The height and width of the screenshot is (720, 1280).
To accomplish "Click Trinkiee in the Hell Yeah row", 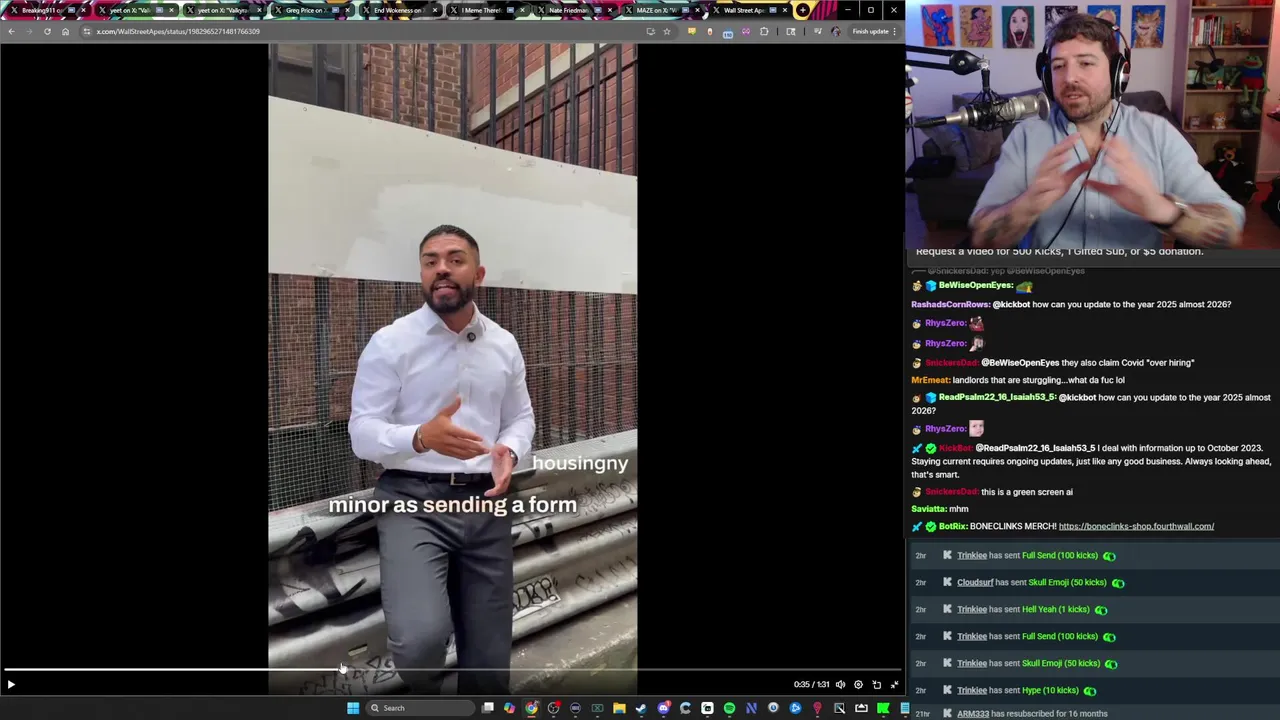I will pos(972,609).
